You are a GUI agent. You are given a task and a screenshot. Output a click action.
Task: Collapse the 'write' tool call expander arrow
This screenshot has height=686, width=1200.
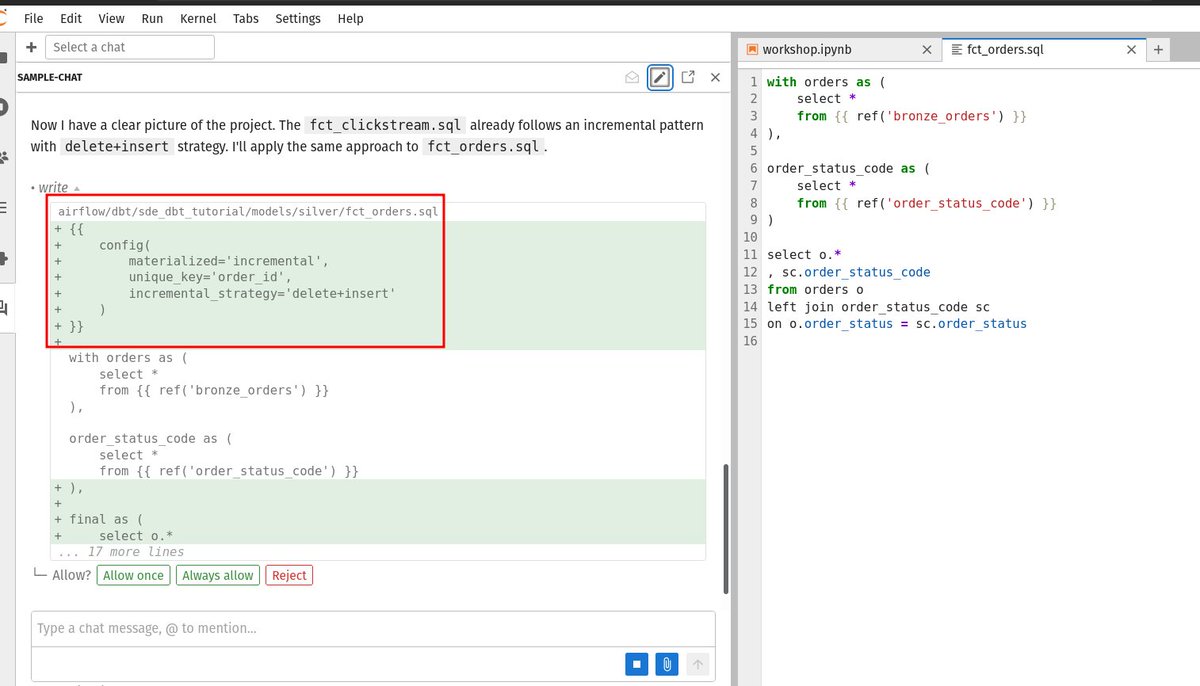[77, 188]
